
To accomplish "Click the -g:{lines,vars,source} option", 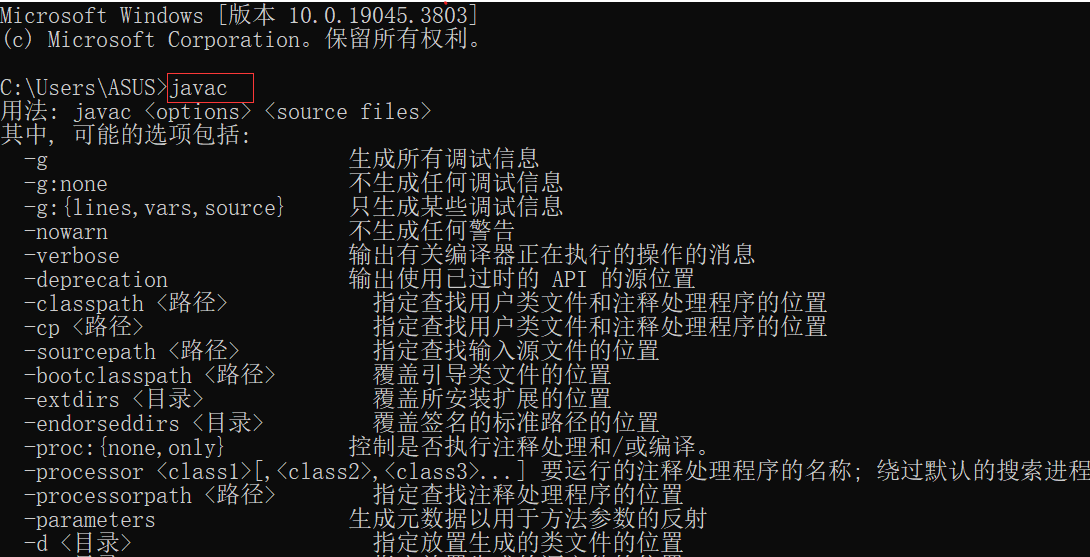I will coord(155,208).
